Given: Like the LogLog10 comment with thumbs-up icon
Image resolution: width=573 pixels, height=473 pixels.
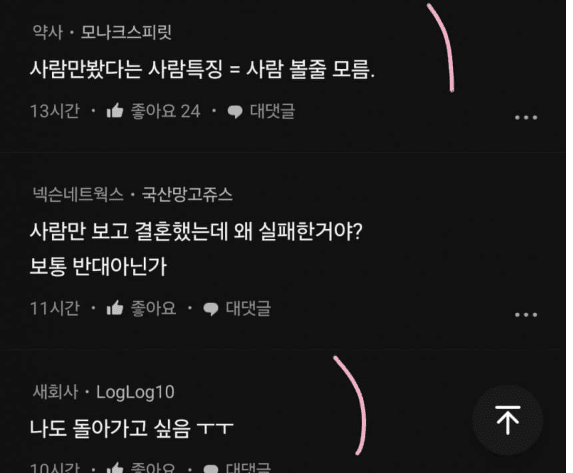Looking at the screenshot, I should pyautogui.click(x=115, y=468).
